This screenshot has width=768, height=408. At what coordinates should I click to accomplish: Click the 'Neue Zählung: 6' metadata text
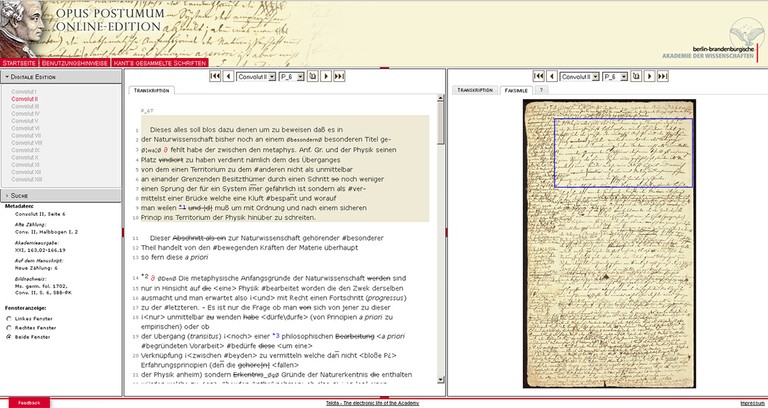(36, 268)
